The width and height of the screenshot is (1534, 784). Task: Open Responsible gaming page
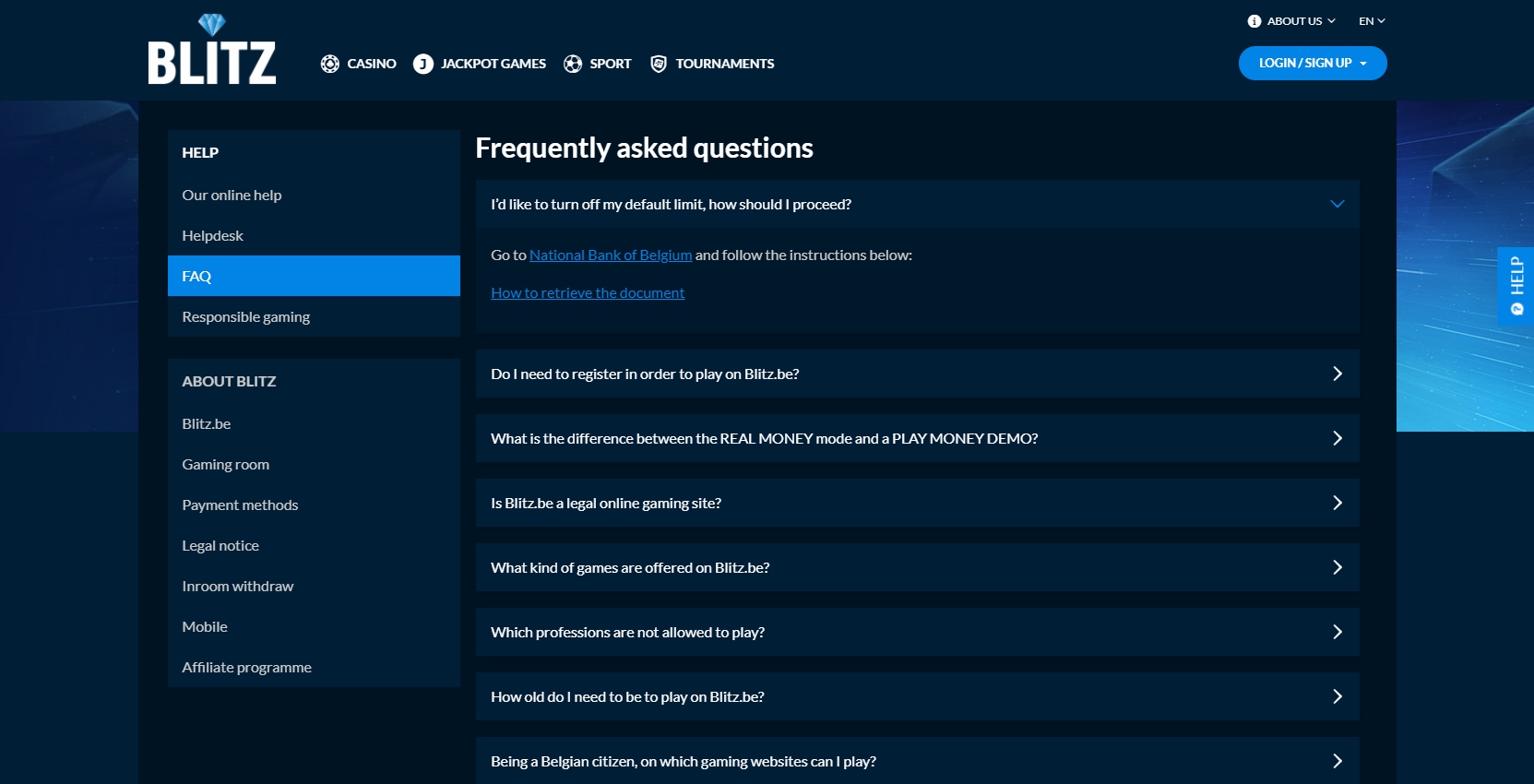click(314, 316)
